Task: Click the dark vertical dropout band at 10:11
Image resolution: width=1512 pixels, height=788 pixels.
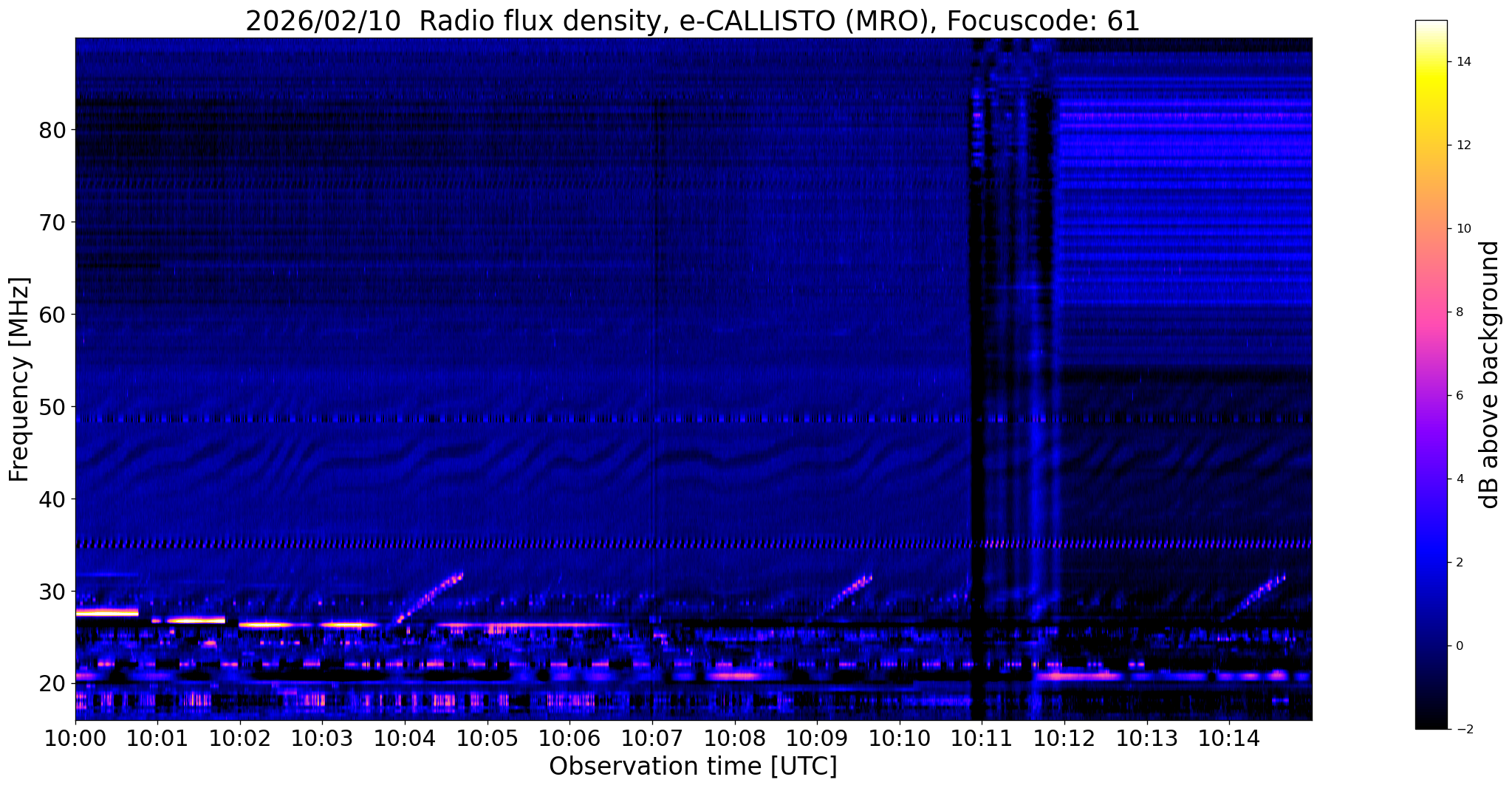Action: 976,369
